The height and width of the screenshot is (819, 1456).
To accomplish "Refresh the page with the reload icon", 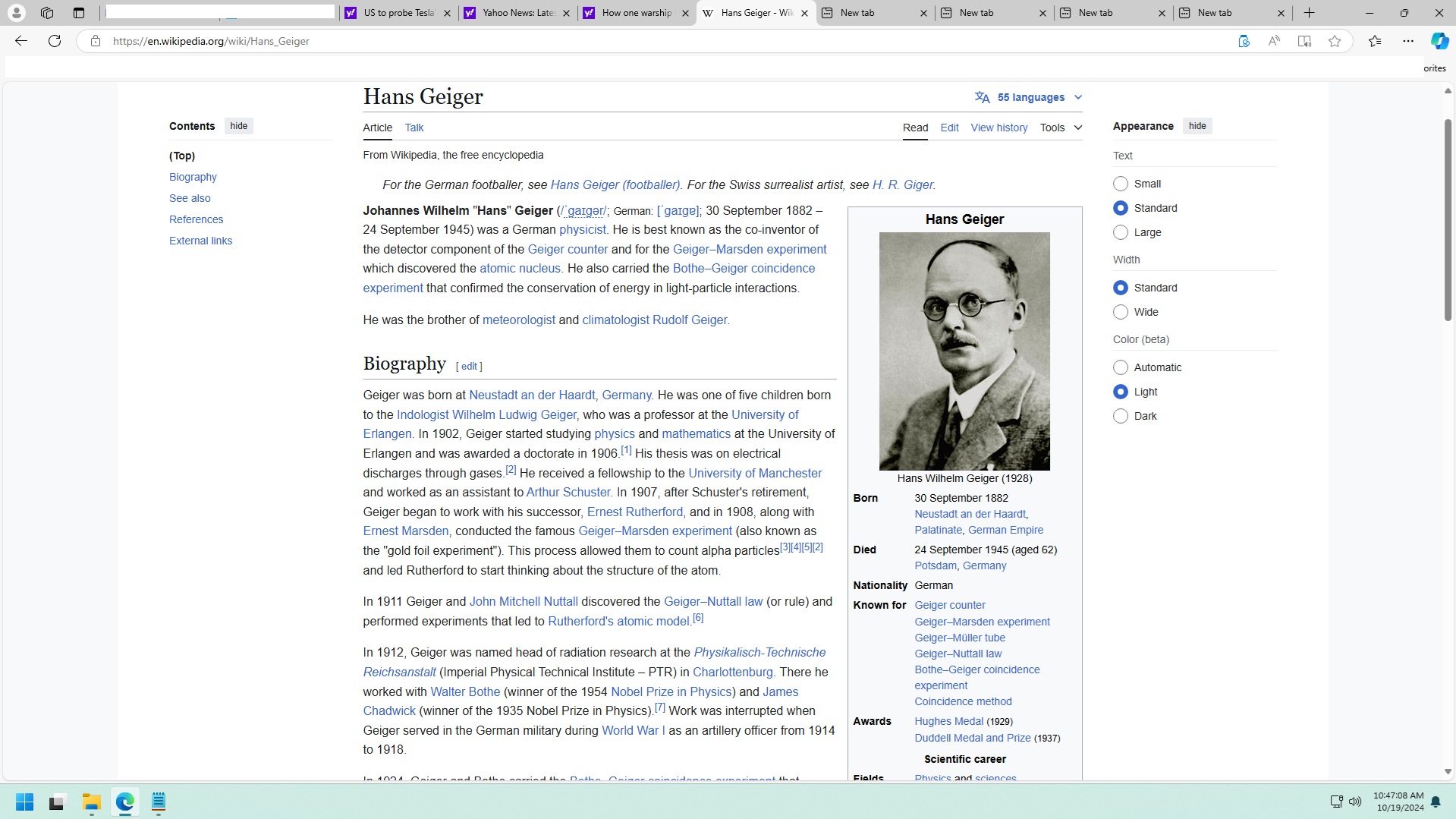I will (x=55, y=41).
